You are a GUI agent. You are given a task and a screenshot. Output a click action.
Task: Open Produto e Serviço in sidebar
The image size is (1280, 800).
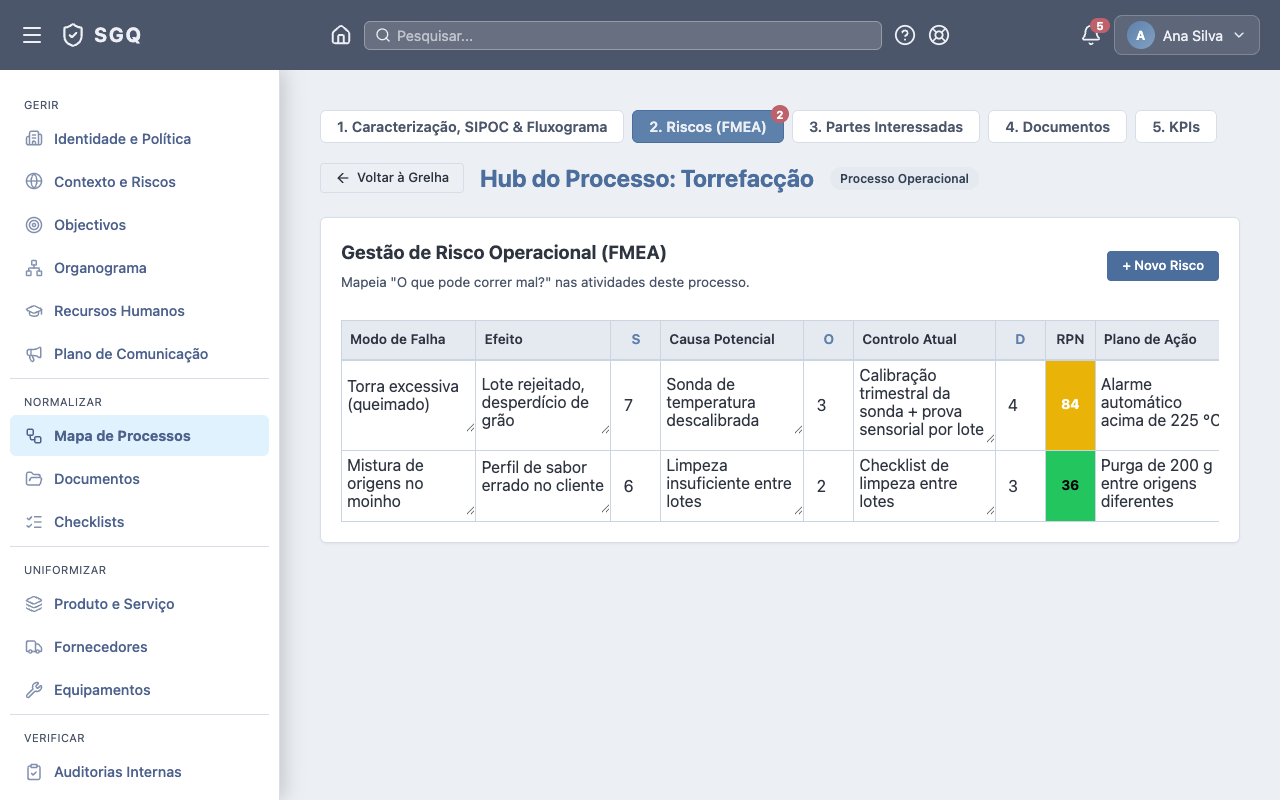tap(139, 604)
